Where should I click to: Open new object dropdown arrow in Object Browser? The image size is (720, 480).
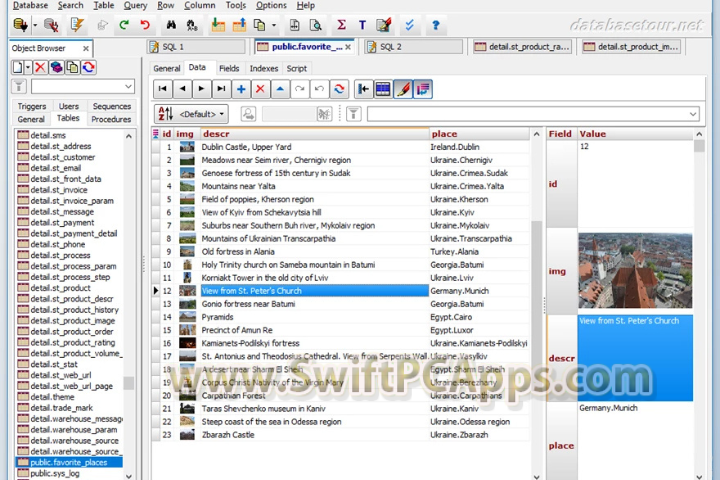click(x=28, y=68)
